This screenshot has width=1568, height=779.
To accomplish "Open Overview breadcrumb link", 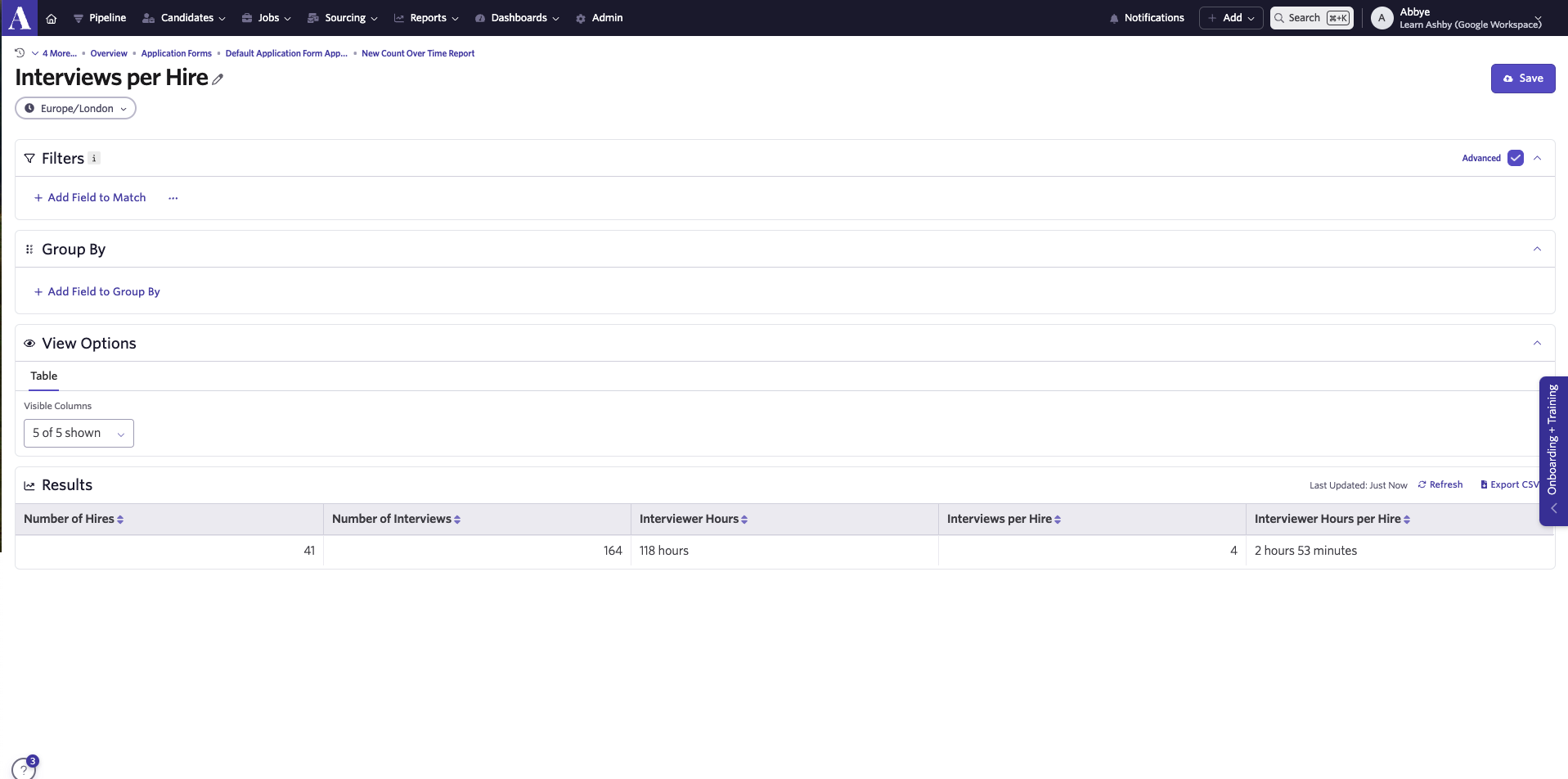I will point(109,54).
